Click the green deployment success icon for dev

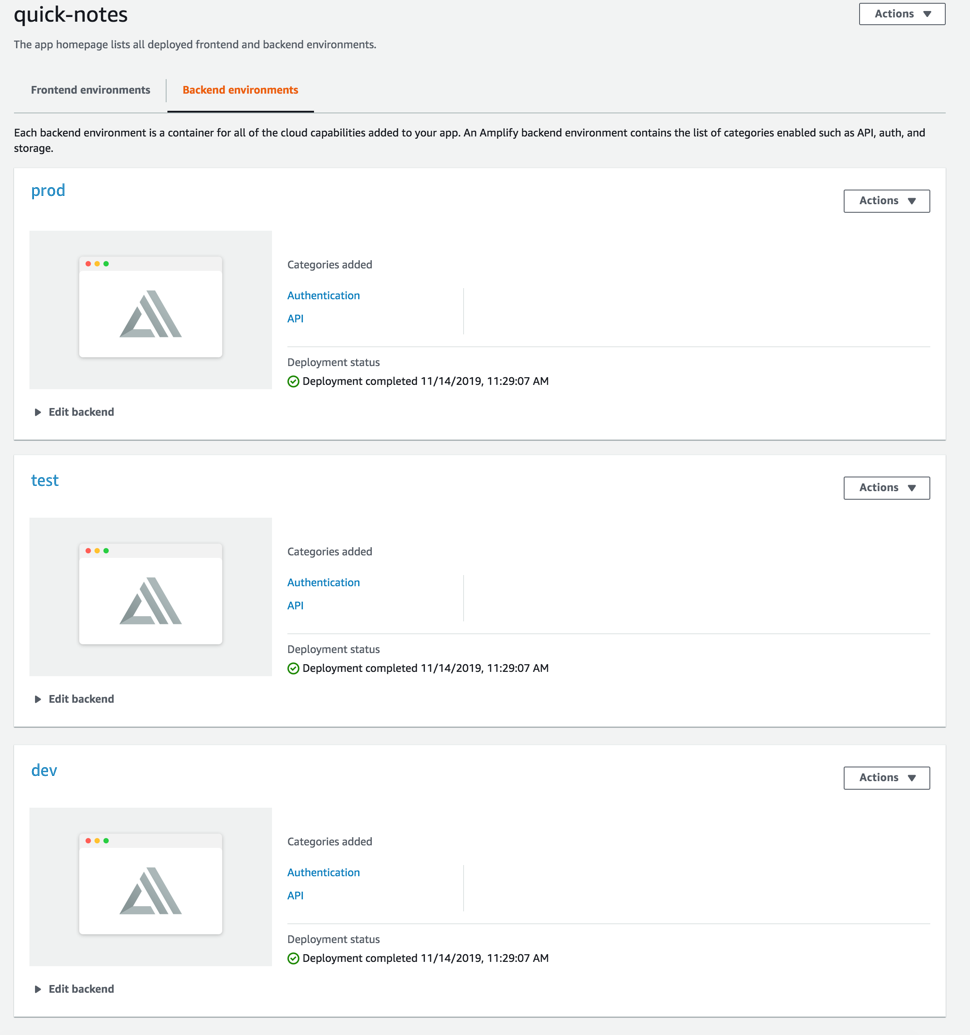point(292,957)
